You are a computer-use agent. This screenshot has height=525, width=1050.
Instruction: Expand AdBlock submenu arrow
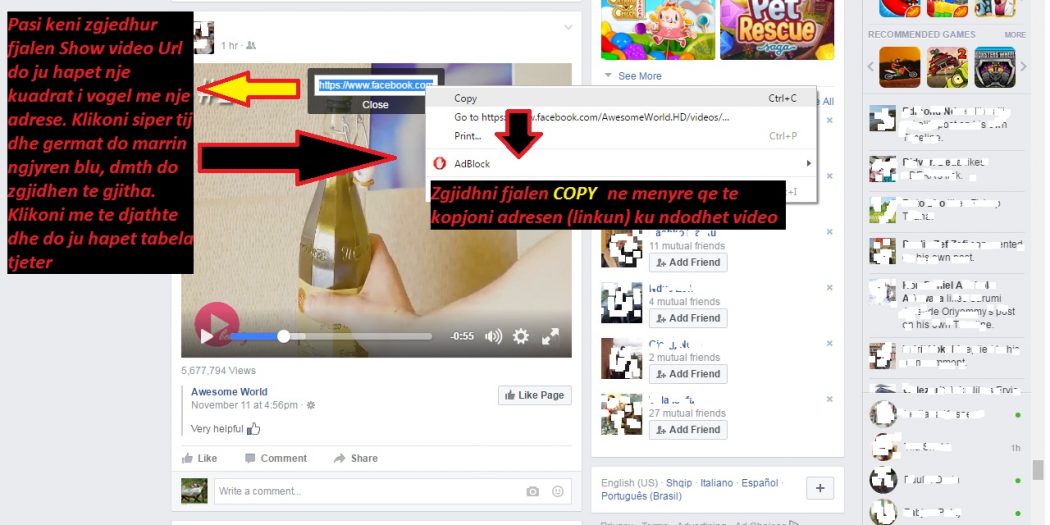coord(808,163)
